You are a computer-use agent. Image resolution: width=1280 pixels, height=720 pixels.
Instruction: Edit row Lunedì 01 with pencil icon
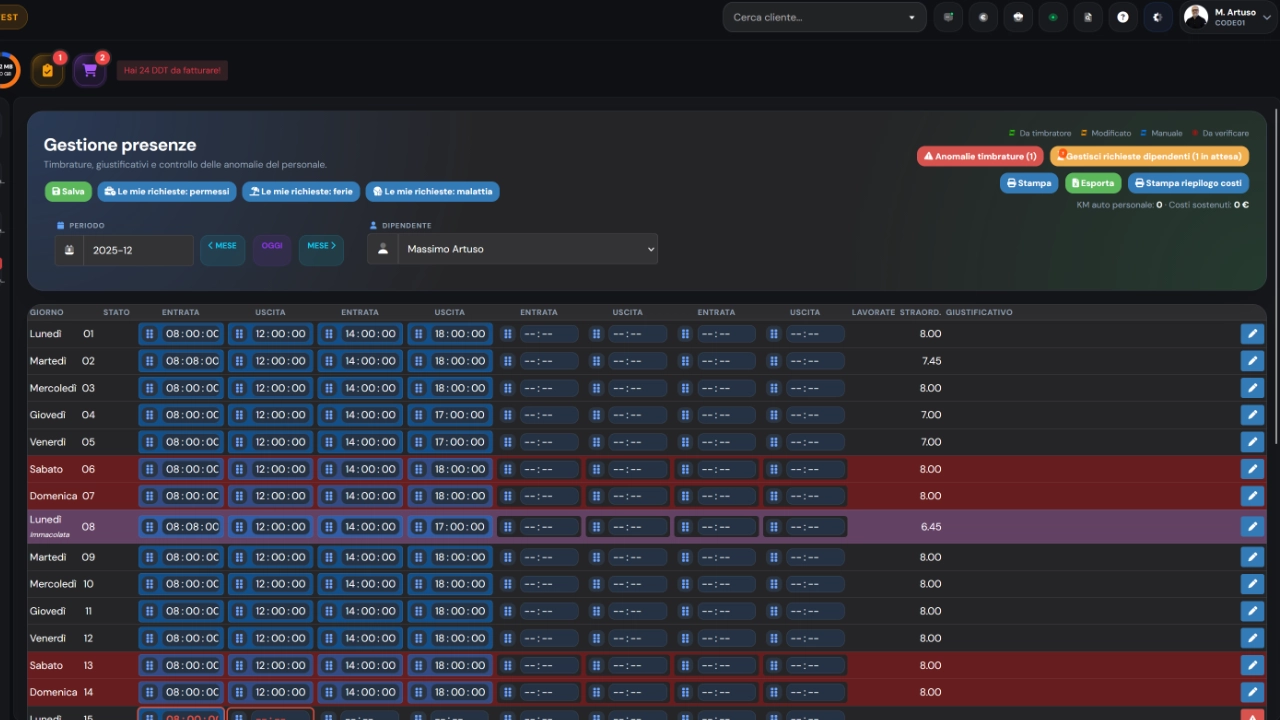point(1251,334)
